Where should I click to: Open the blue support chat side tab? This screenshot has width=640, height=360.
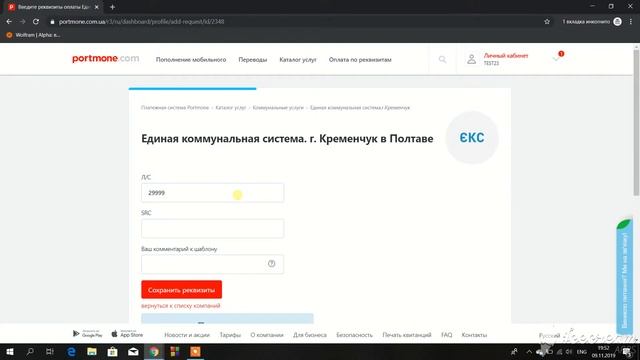click(x=624, y=277)
